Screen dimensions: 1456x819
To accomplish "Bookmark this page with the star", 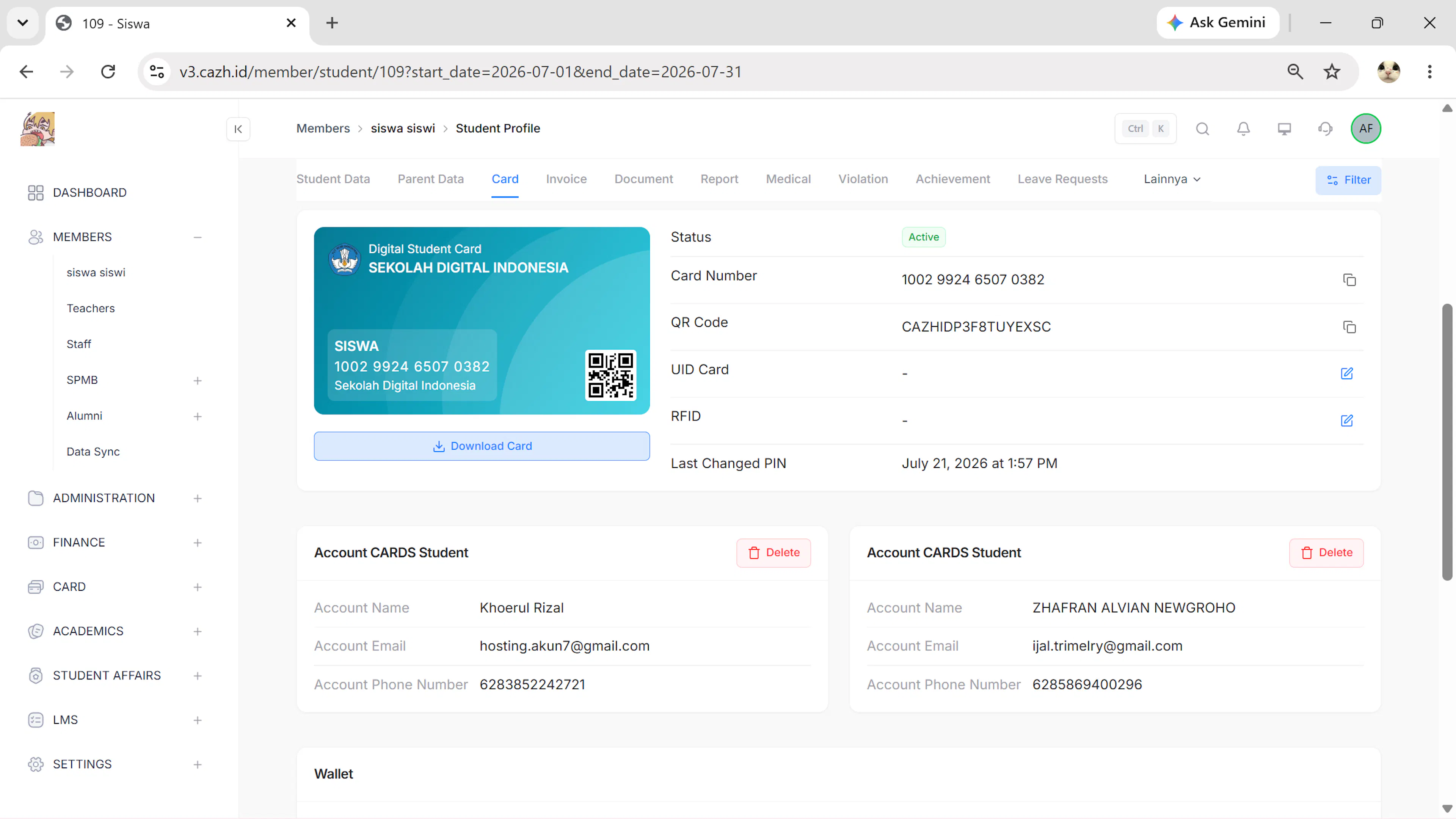I will pos(1332,72).
